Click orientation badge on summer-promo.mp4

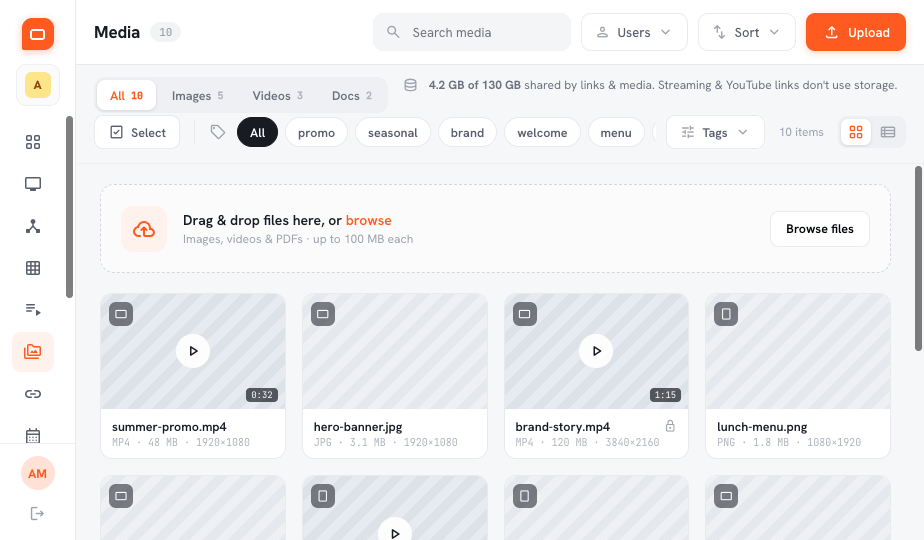(x=121, y=314)
